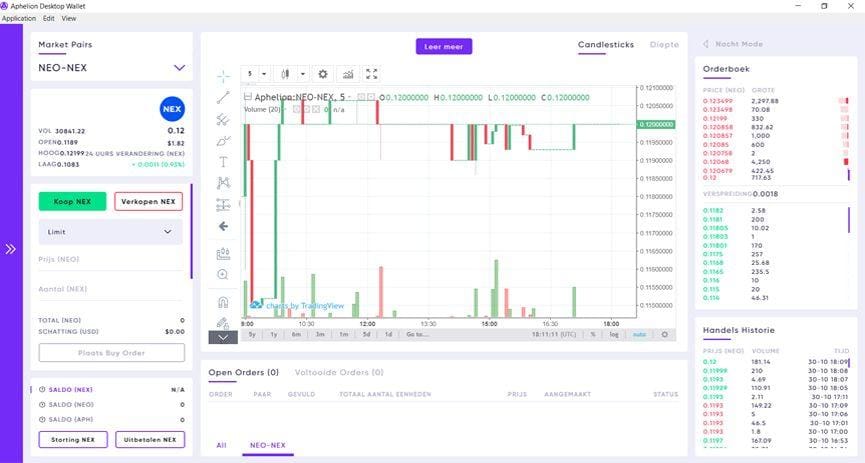Screen dimensions: 865x463
Task: Click the Plaats Buy Order button
Action: (111, 353)
